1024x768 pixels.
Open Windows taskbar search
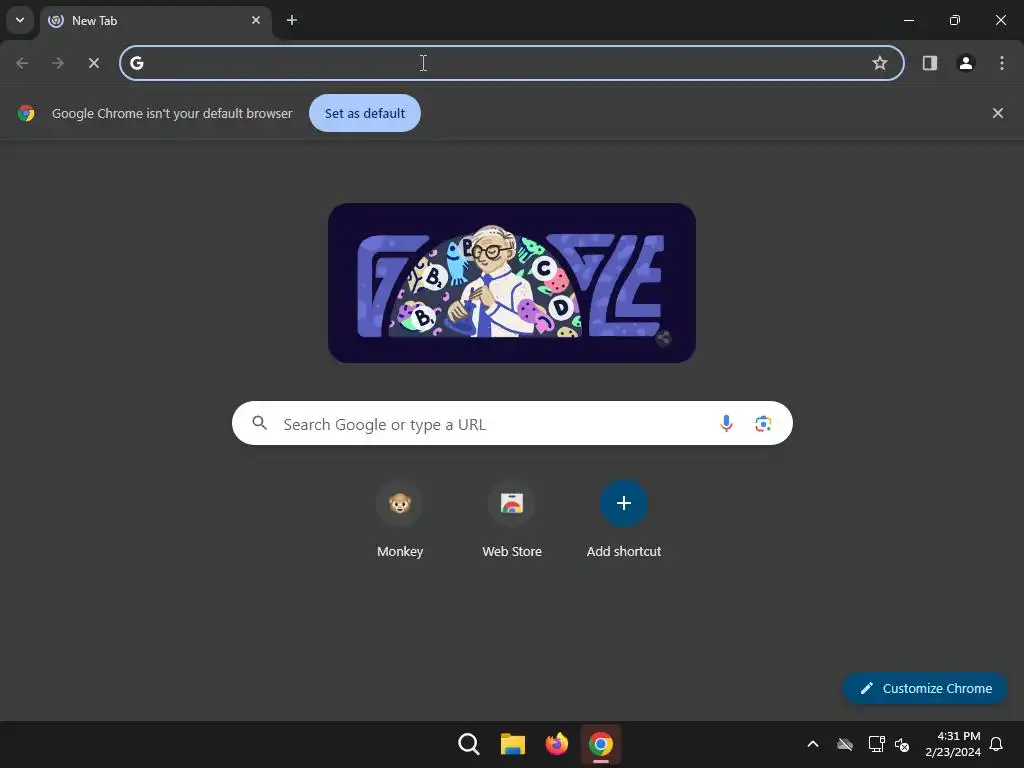(x=468, y=744)
